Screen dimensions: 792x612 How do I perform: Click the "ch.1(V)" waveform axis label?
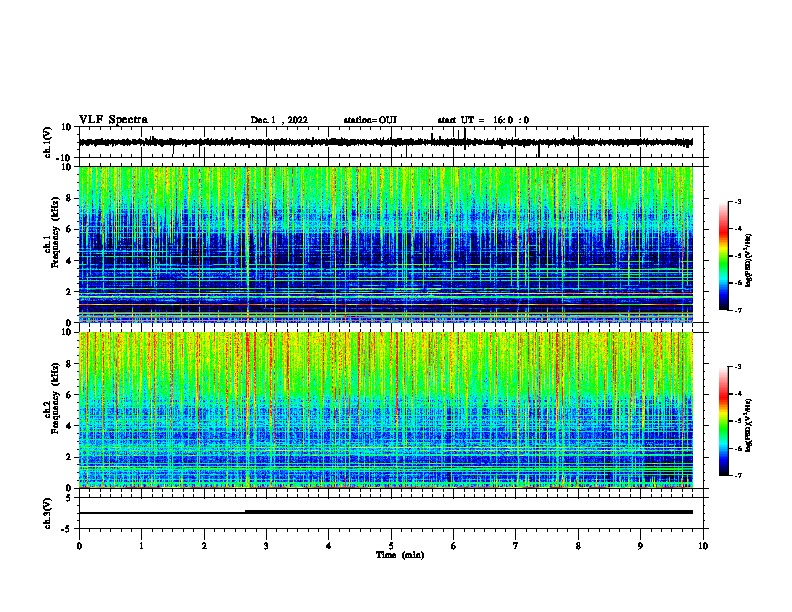point(48,142)
